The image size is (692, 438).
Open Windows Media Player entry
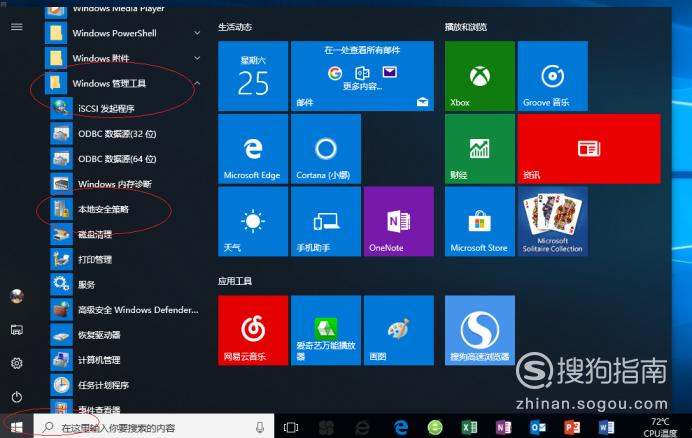(124, 11)
